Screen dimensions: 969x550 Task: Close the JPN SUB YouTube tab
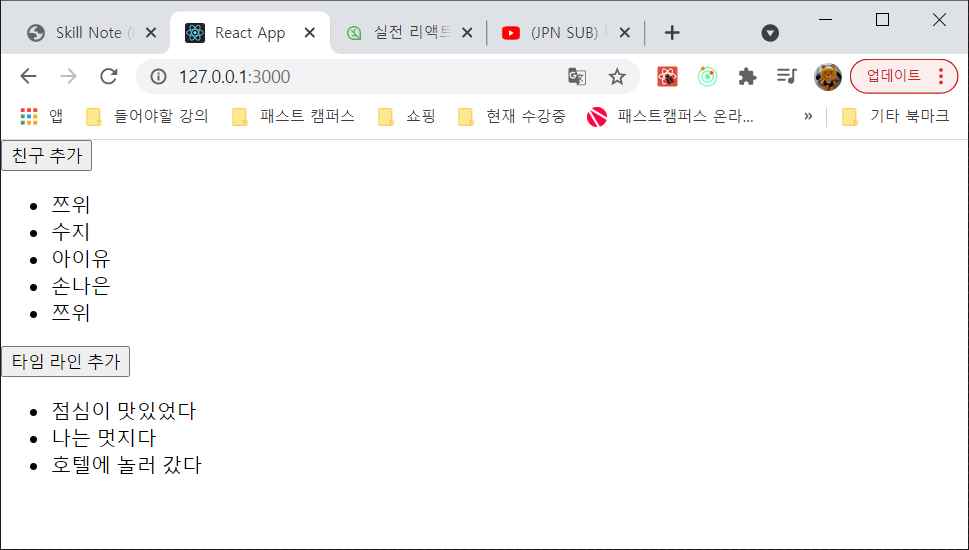(625, 33)
